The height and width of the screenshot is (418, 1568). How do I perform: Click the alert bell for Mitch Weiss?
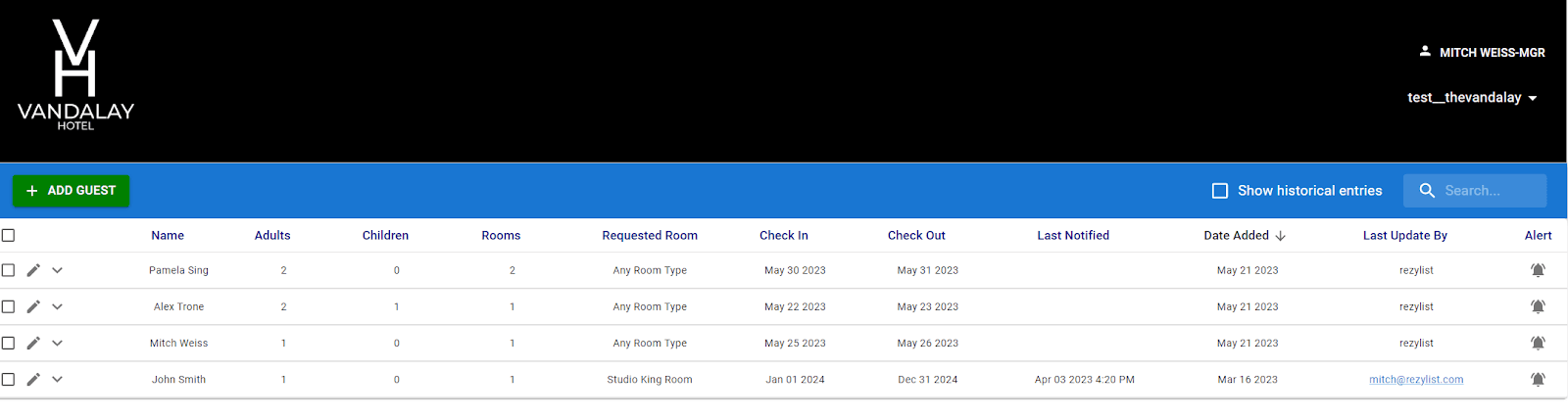click(x=1538, y=343)
